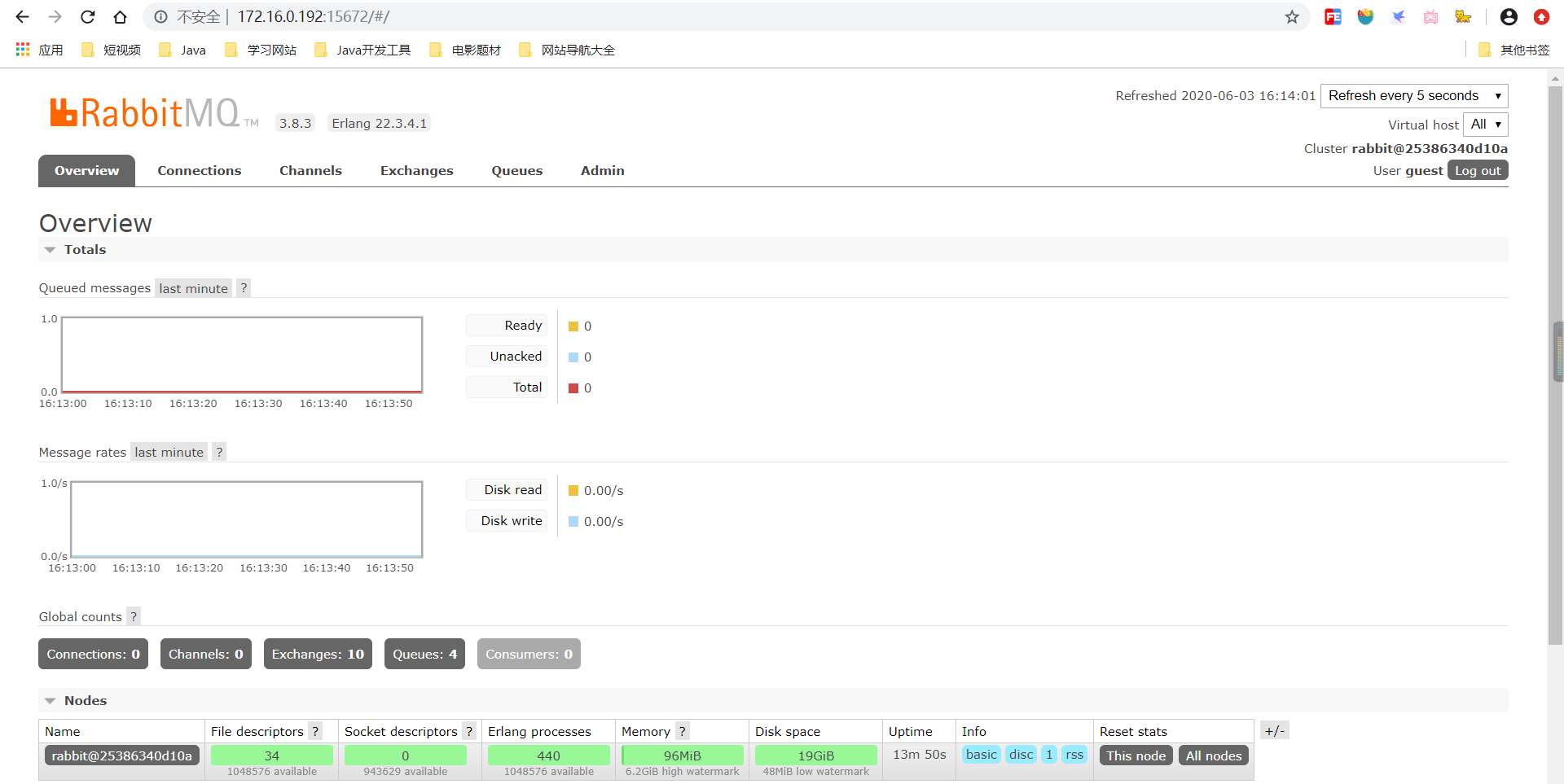Reset stats for This node

(1136, 756)
